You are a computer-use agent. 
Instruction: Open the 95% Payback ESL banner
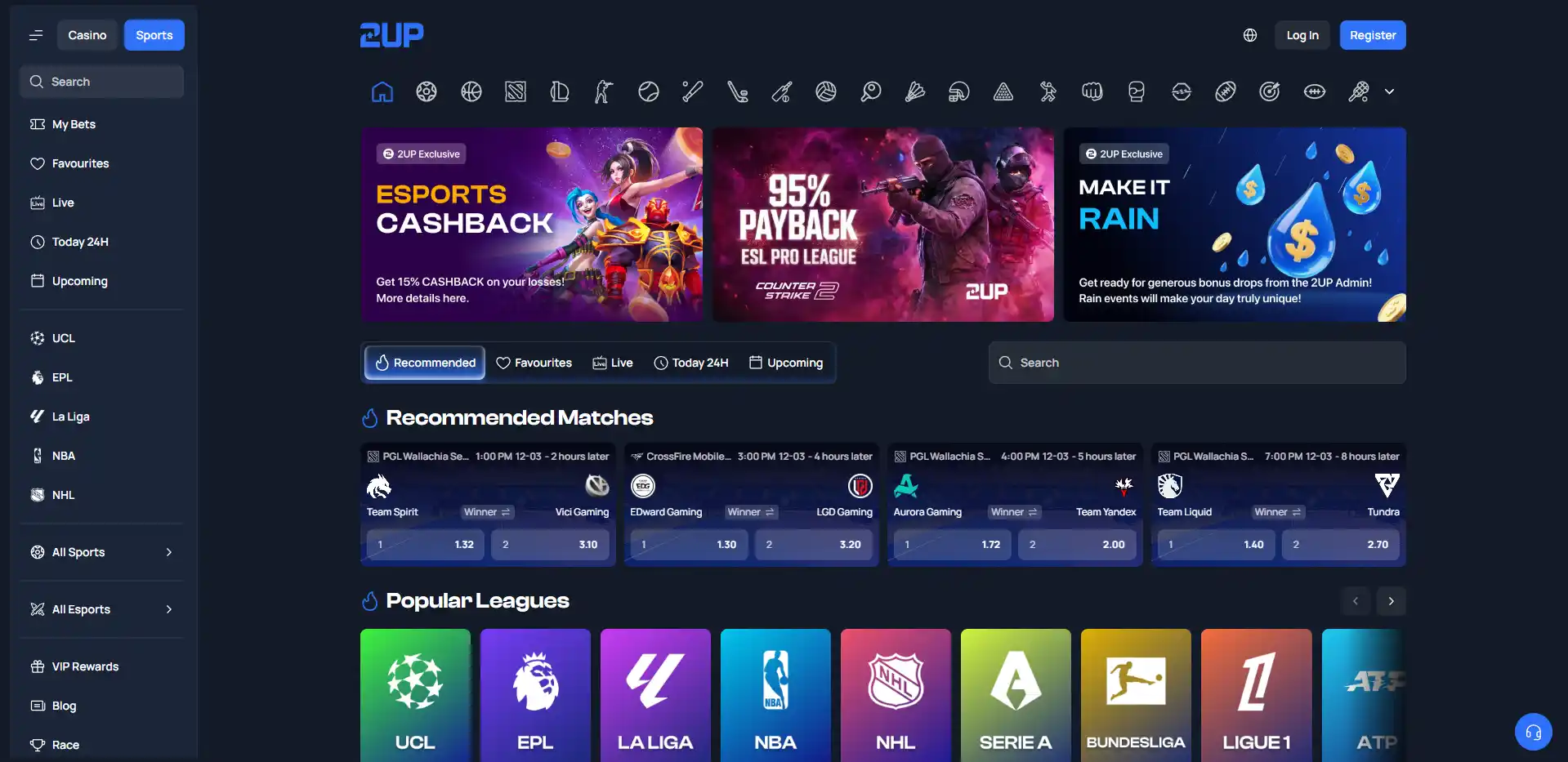pyautogui.click(x=883, y=225)
